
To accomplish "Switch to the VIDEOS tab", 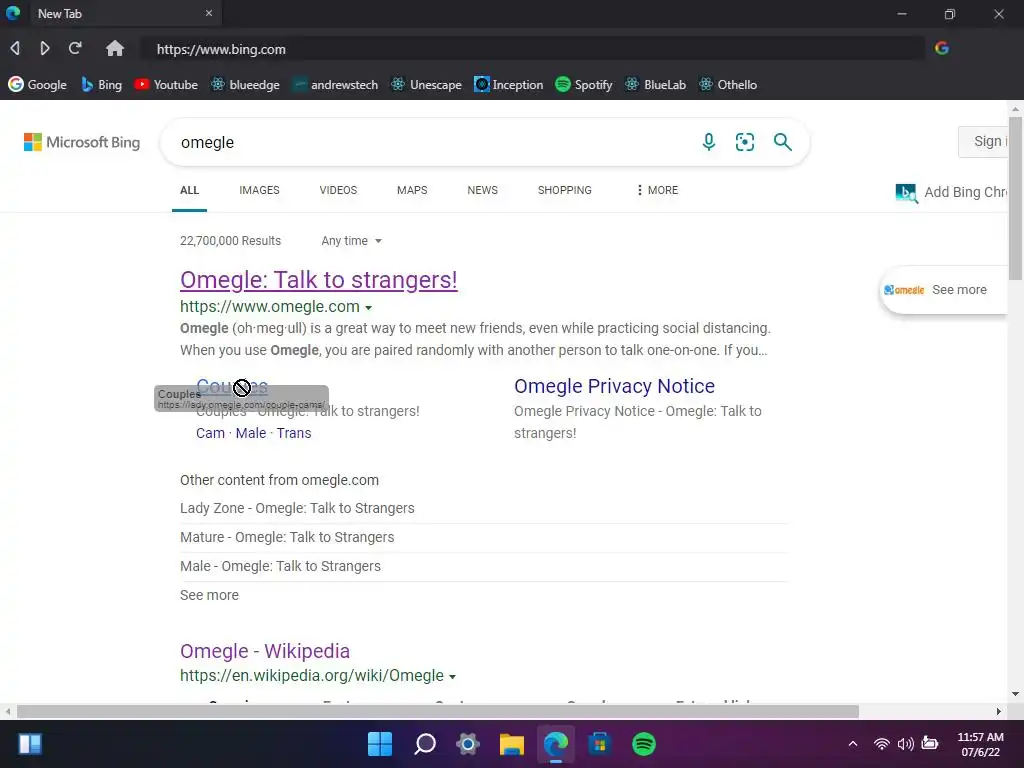I will pos(338,190).
